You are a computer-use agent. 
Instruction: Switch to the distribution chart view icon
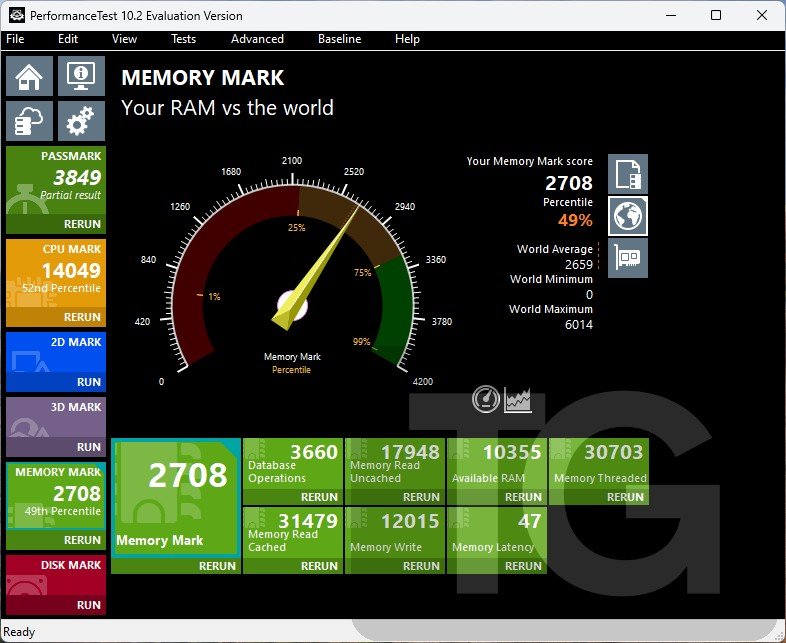[517, 399]
